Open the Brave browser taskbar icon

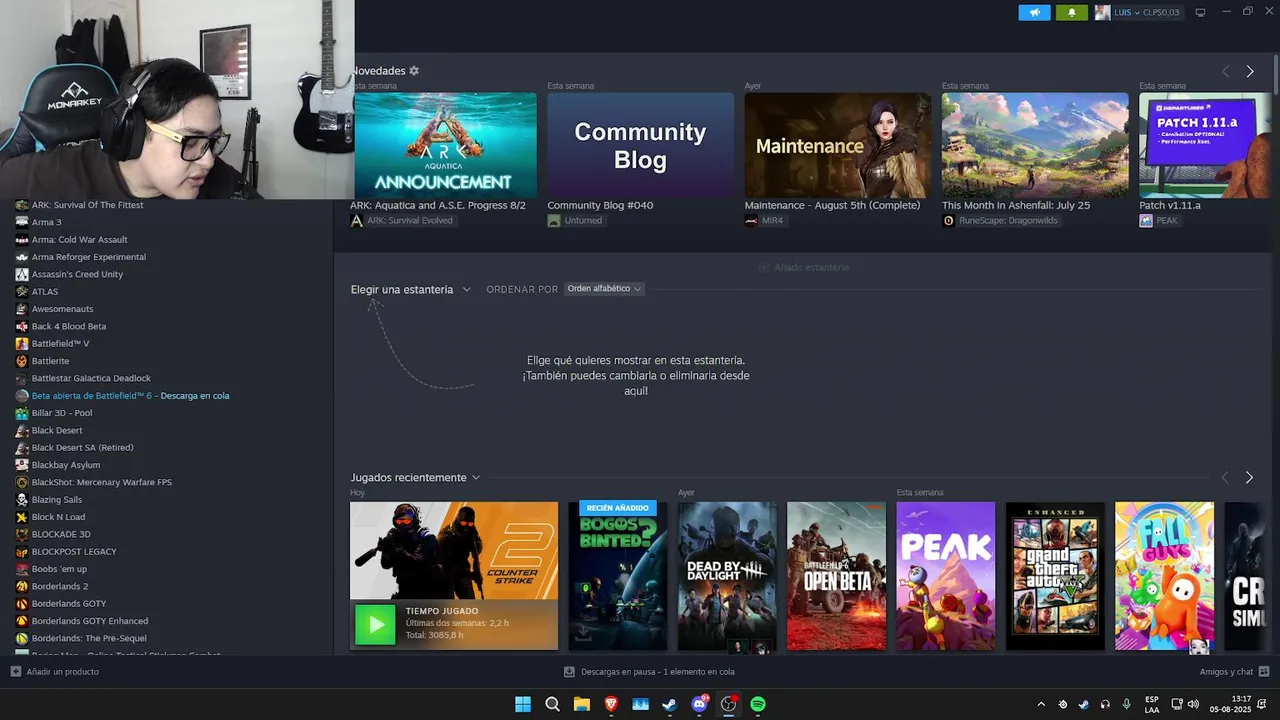[611, 704]
